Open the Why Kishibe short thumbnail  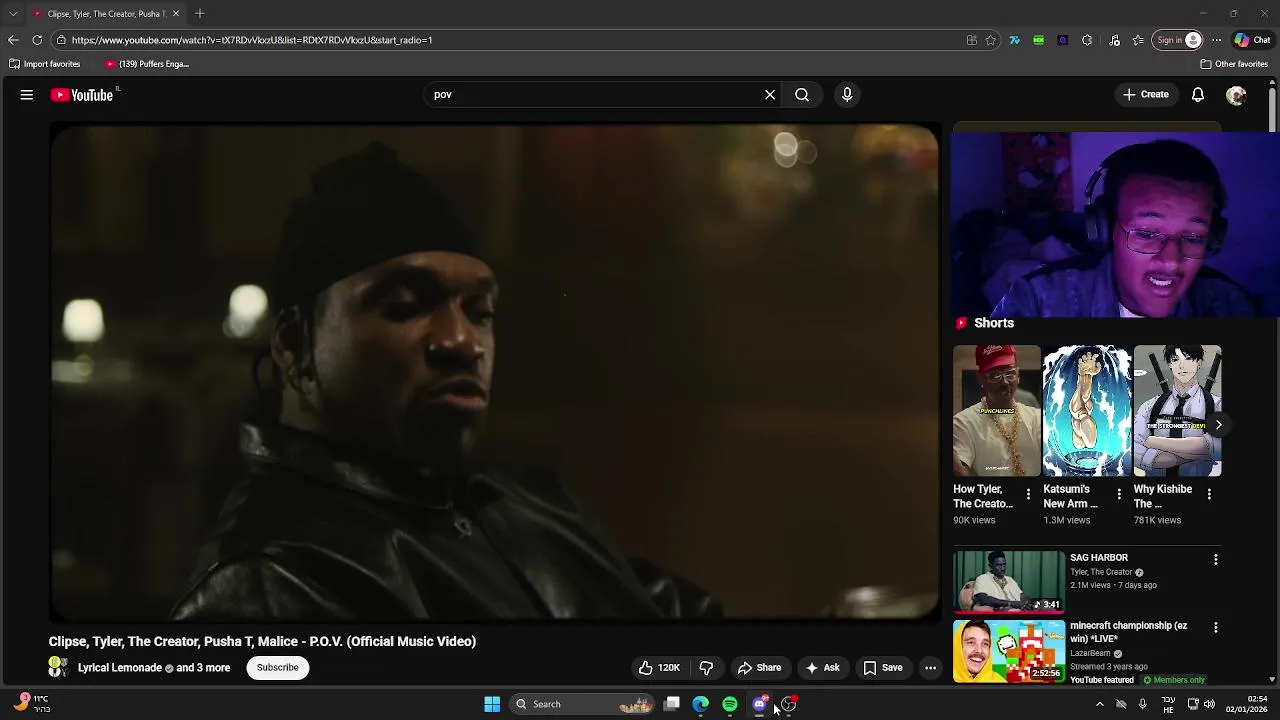[1177, 411]
